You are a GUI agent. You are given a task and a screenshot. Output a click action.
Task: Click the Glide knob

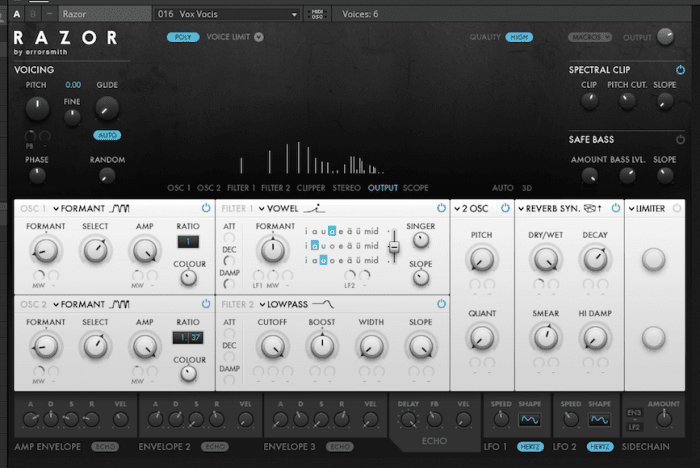point(107,109)
